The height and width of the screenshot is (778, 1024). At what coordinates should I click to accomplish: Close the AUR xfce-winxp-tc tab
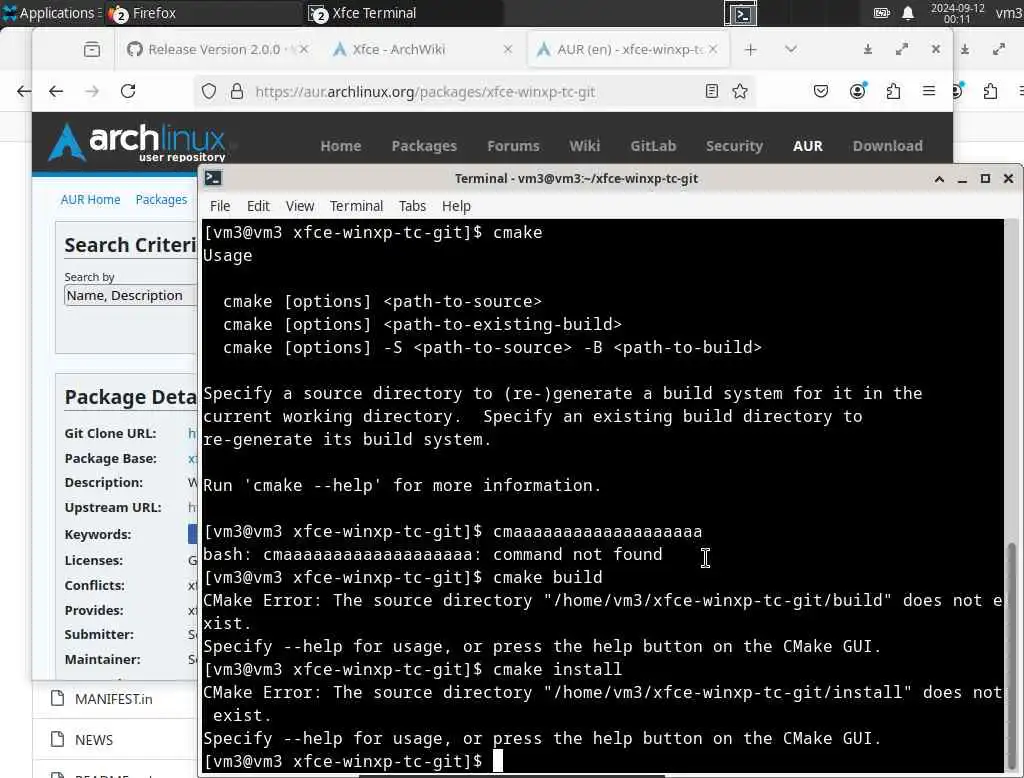[x=713, y=50]
